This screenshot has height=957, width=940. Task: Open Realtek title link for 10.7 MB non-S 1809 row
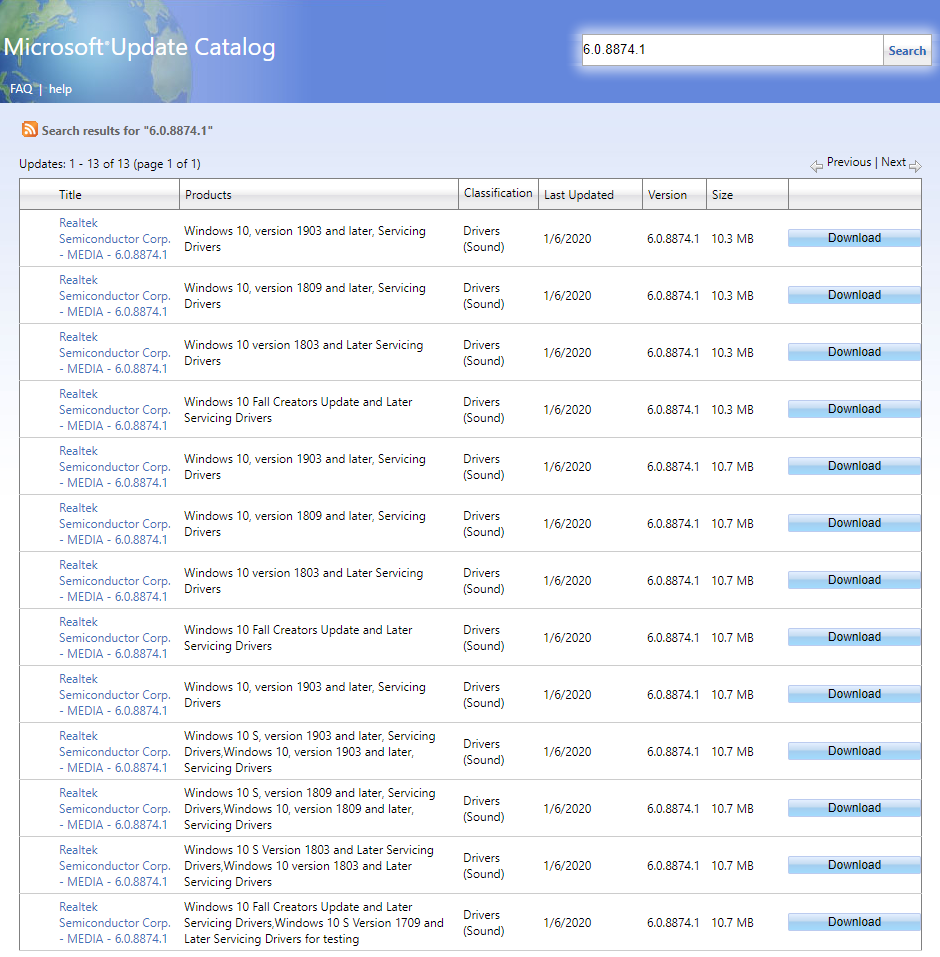click(x=114, y=524)
